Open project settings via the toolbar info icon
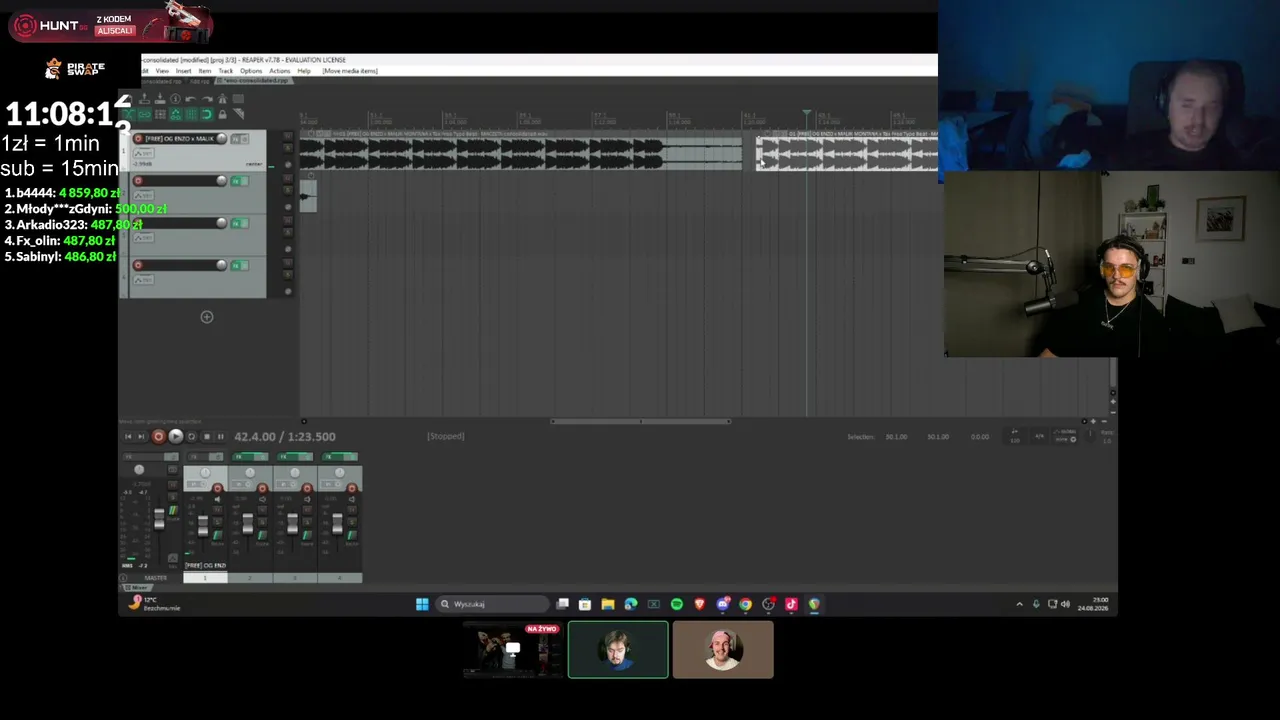 click(175, 99)
